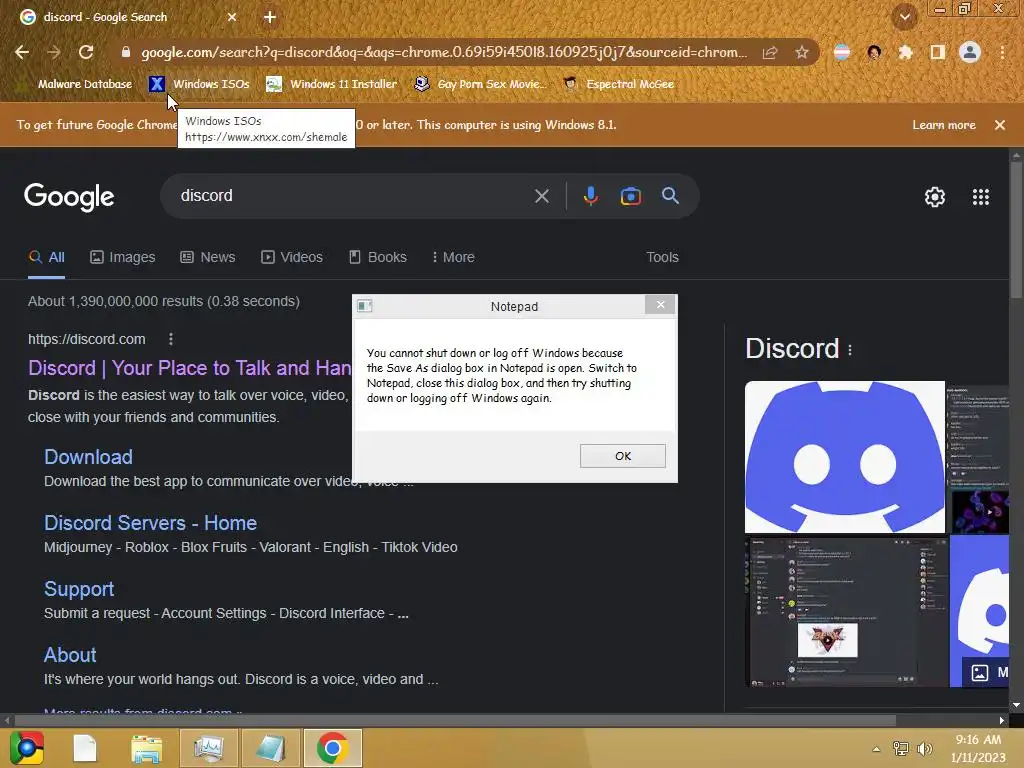Viewport: 1024px width, 768px height.
Task: Click the vertical page scrollbar
Action: tap(1016, 229)
